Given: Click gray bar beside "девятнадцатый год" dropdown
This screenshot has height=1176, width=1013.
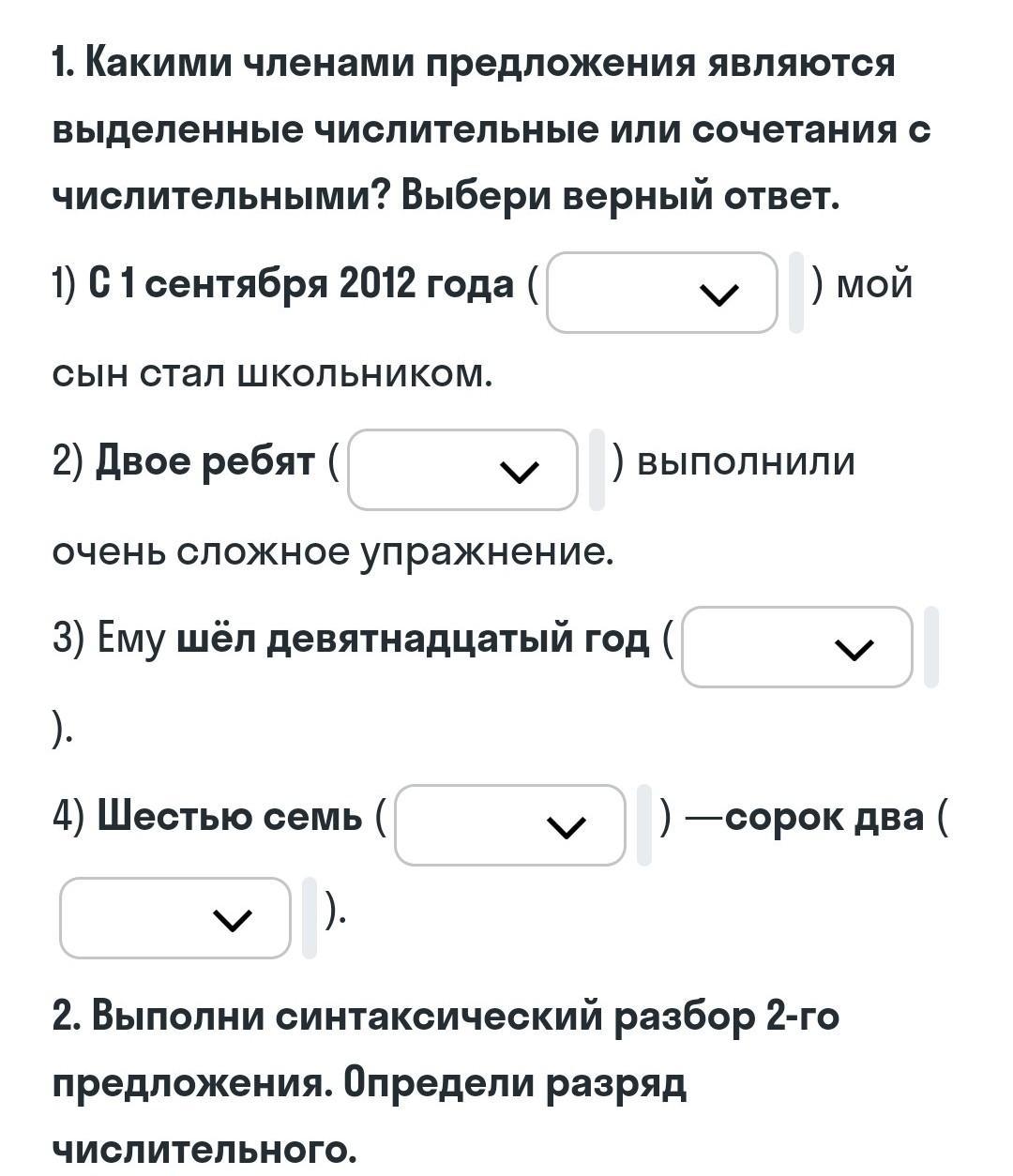Looking at the screenshot, I should pyautogui.click(x=930, y=647).
